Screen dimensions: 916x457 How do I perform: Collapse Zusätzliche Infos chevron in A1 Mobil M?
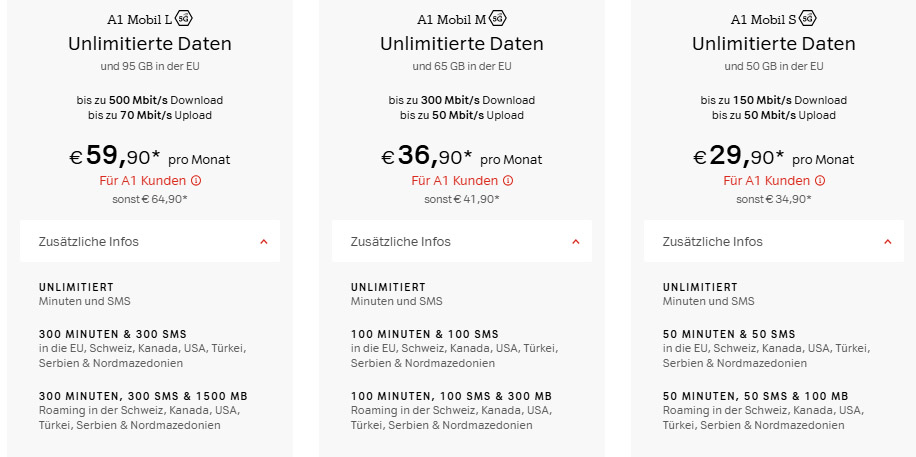click(575, 242)
